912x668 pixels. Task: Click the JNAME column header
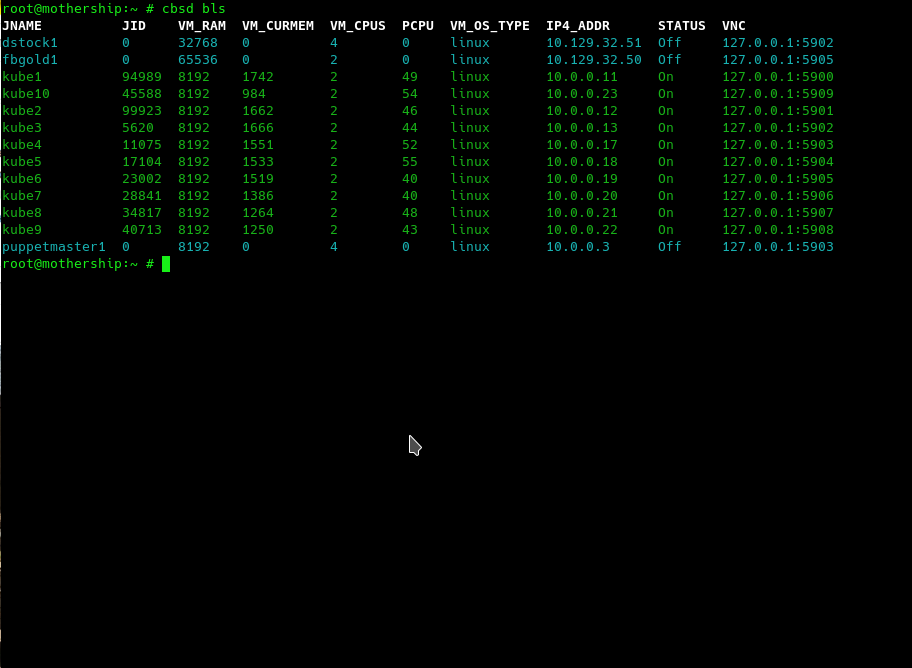tap(22, 26)
